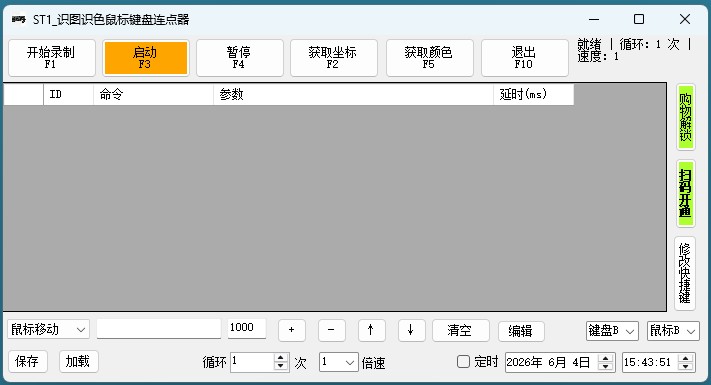Exit via the 退出 F10 button
711x385 pixels.
[525, 58]
